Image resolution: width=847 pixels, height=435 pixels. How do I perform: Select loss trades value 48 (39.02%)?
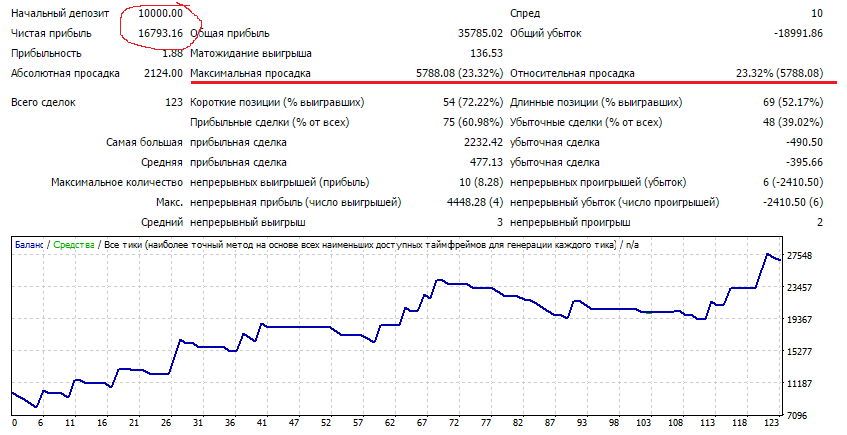click(x=793, y=122)
